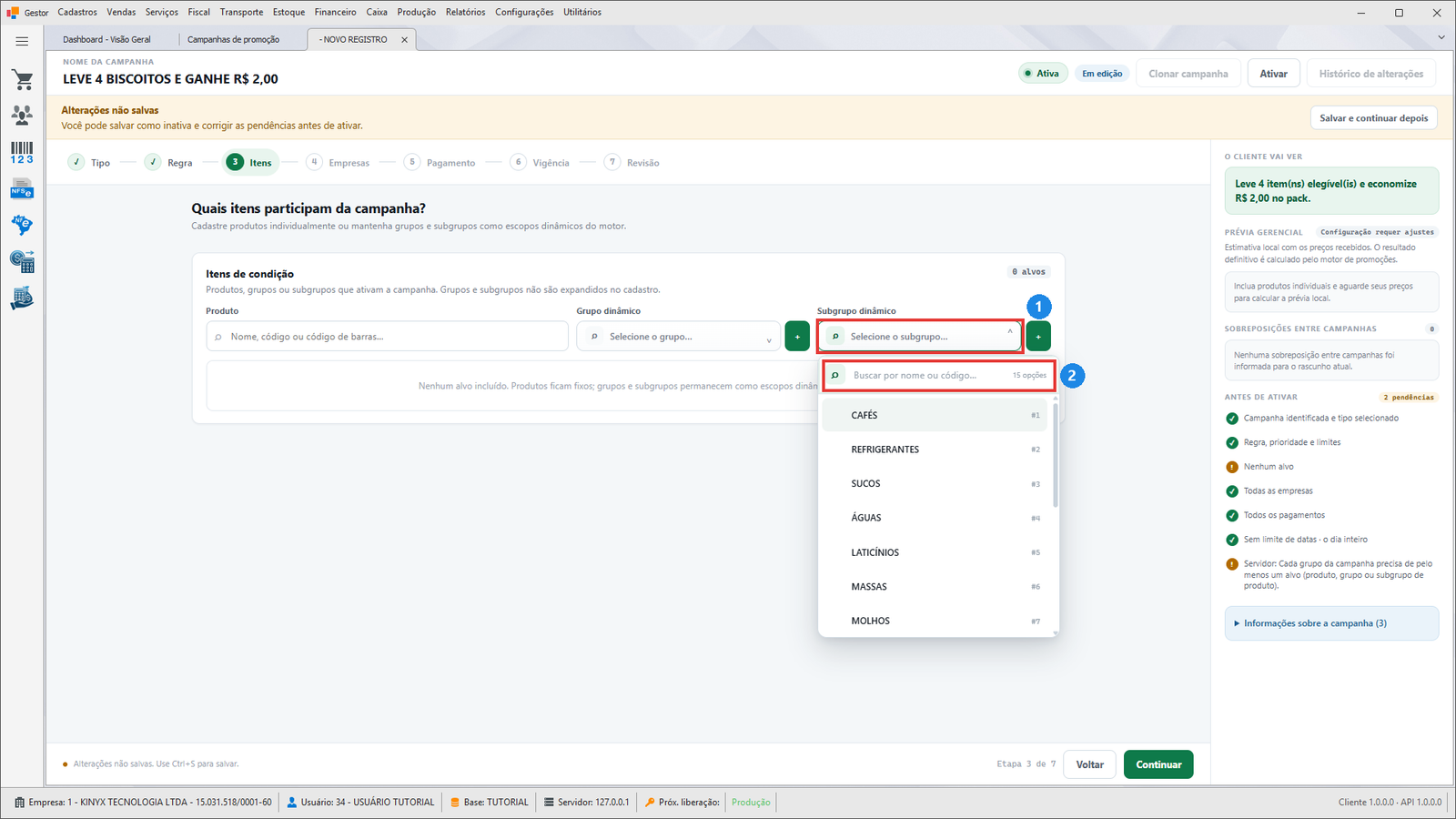Click Salvar e continuar depois
The width and height of the screenshot is (1456, 819).
pyautogui.click(x=1374, y=118)
